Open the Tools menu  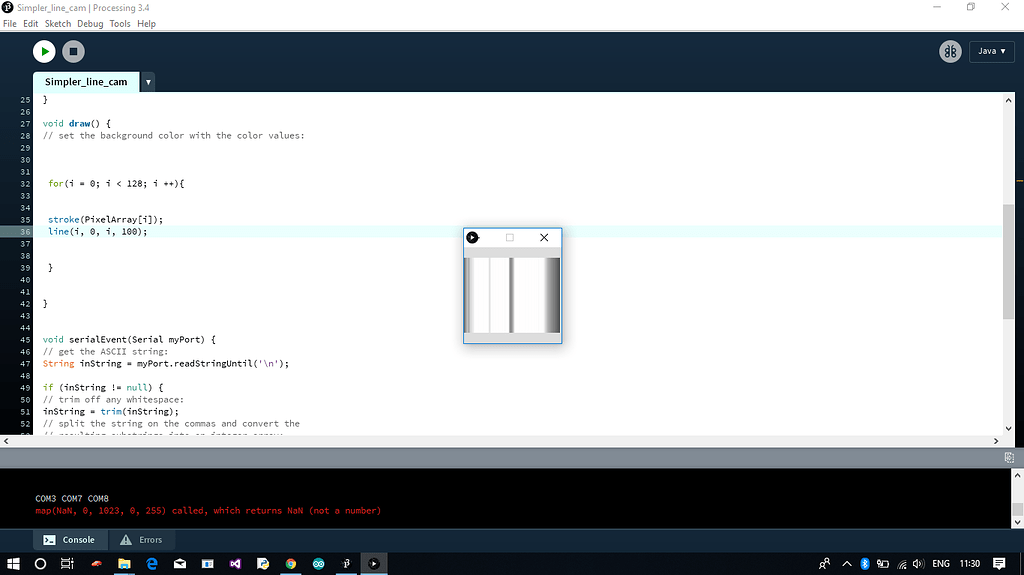[x=120, y=24]
